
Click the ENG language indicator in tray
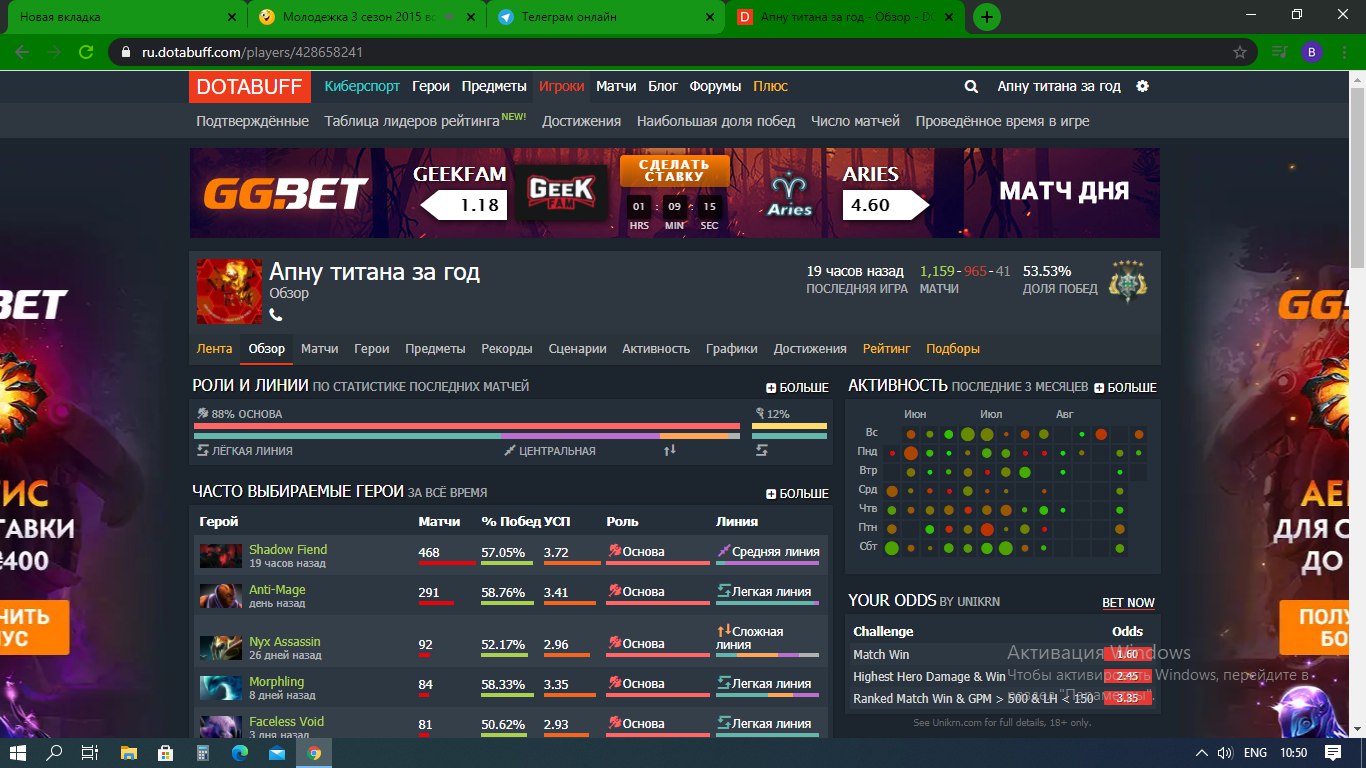tap(1255, 753)
